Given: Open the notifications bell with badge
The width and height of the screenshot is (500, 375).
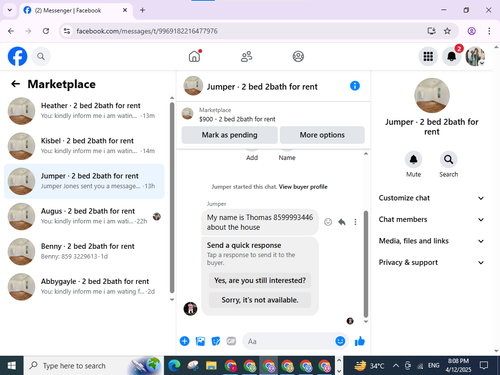Looking at the screenshot, I should point(452,56).
